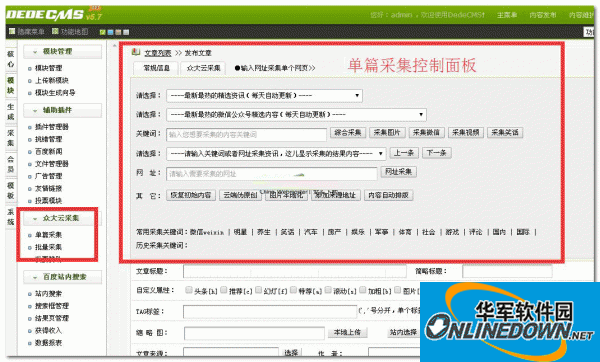Image resolution: width=600 pixels, height=362 pixels.
Task: Open 百度新闻 in sidebar
Action: coord(49,152)
